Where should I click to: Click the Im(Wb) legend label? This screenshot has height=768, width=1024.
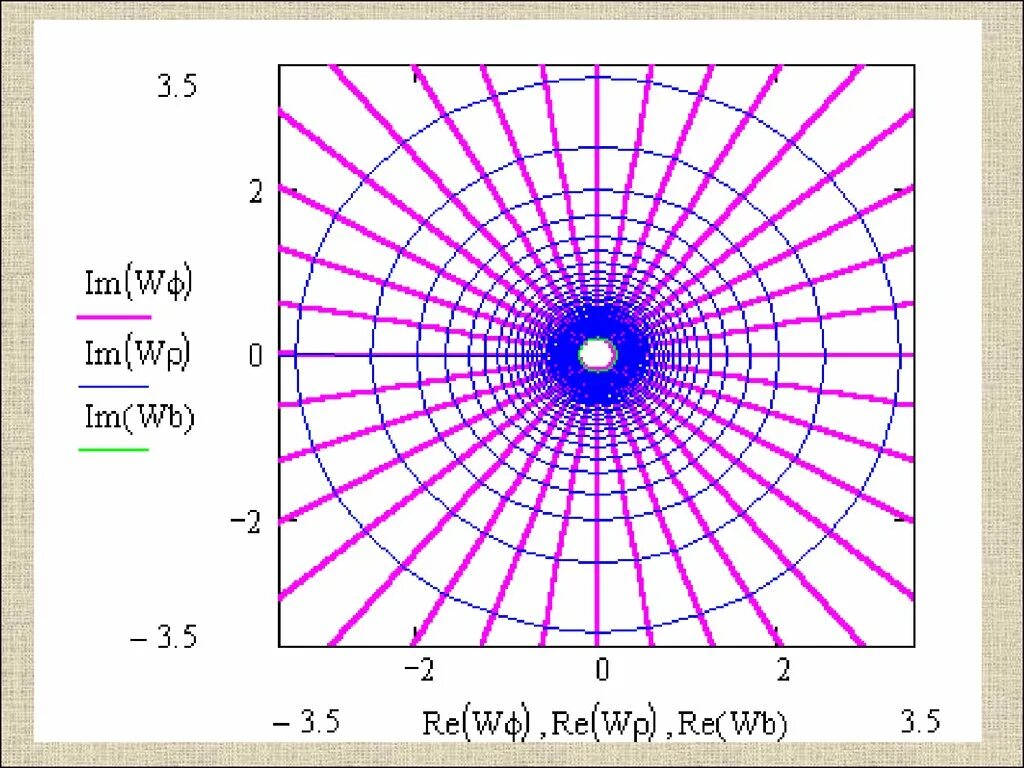pyautogui.click(x=140, y=418)
